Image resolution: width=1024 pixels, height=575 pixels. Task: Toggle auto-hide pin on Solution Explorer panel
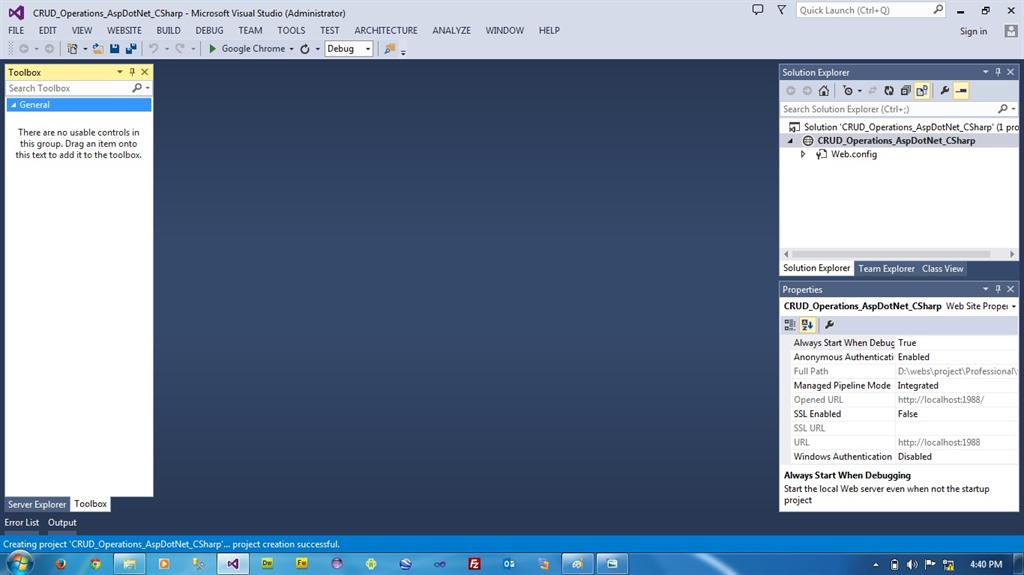[x=997, y=72]
